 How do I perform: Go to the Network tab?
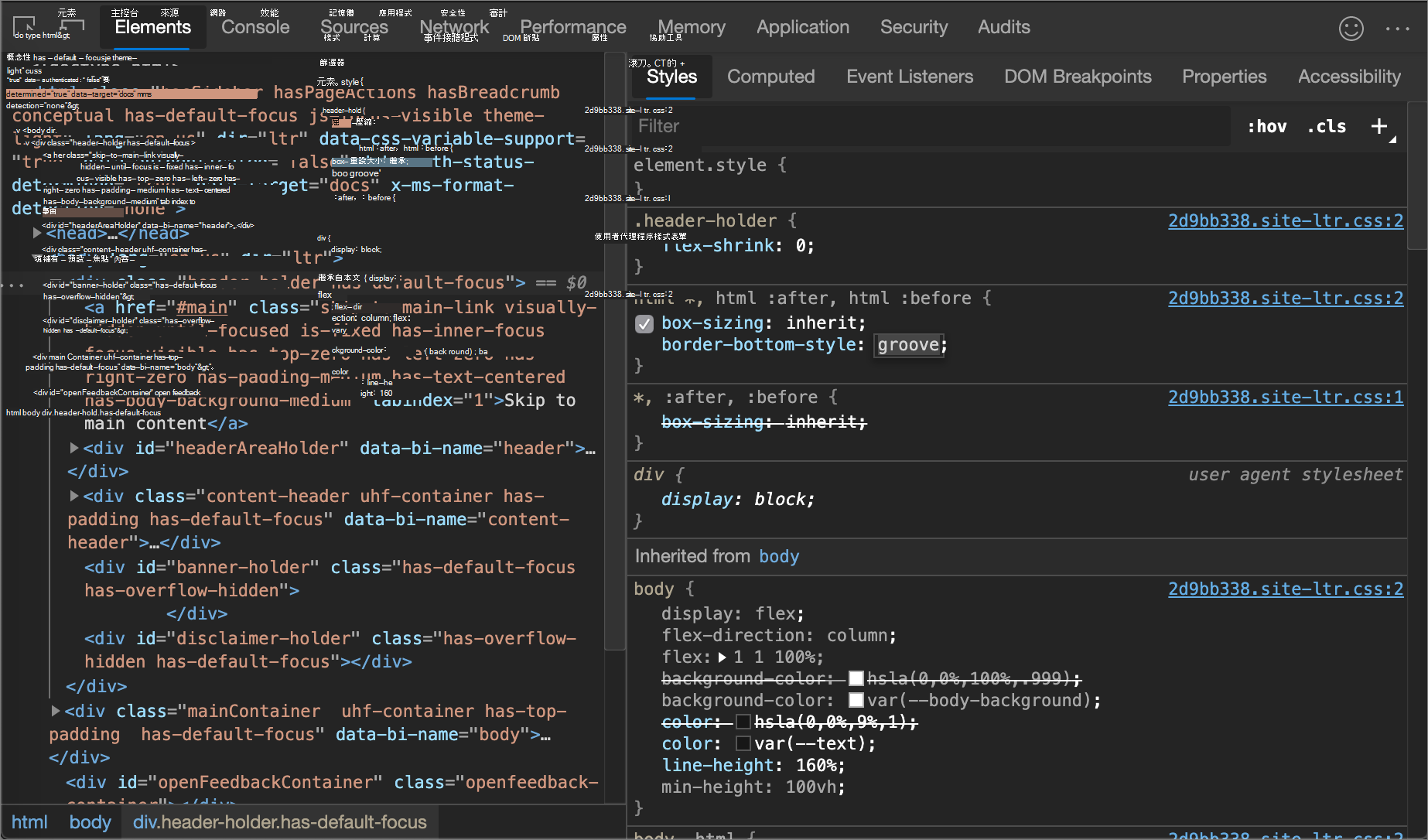(454, 27)
